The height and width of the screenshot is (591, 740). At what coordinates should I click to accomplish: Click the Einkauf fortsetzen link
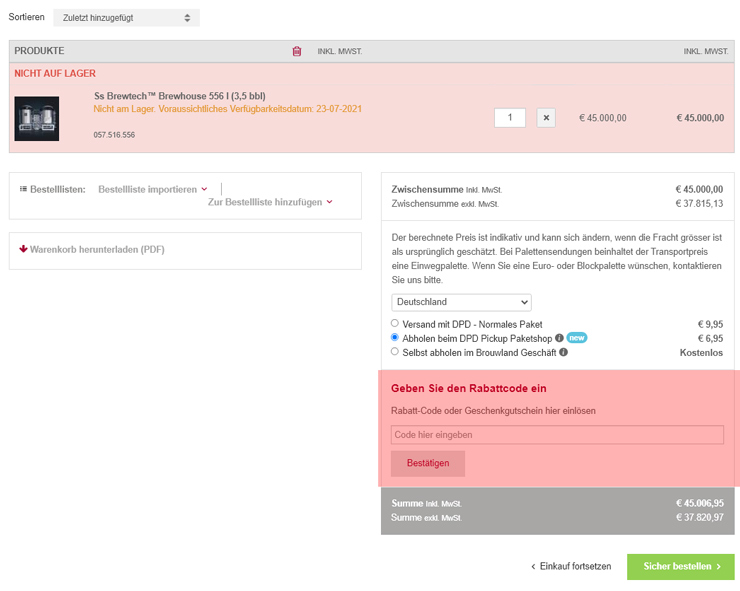coord(571,566)
